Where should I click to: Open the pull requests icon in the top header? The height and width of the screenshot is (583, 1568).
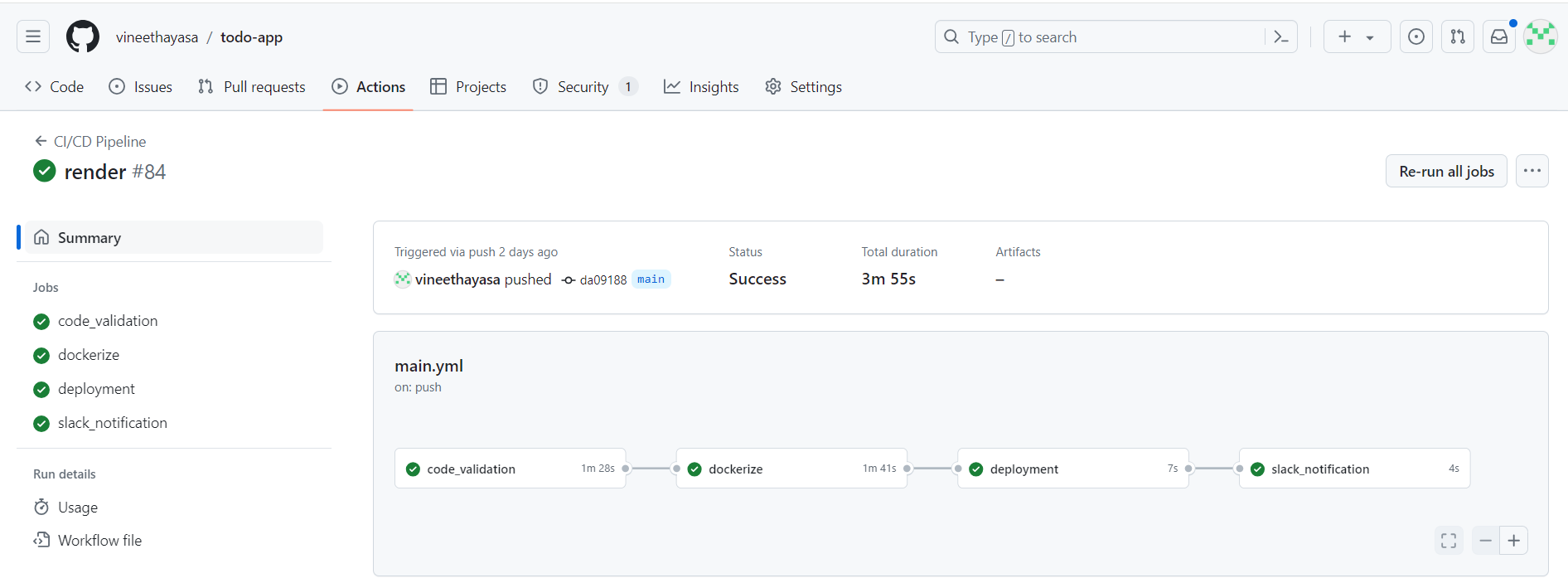coord(1458,36)
